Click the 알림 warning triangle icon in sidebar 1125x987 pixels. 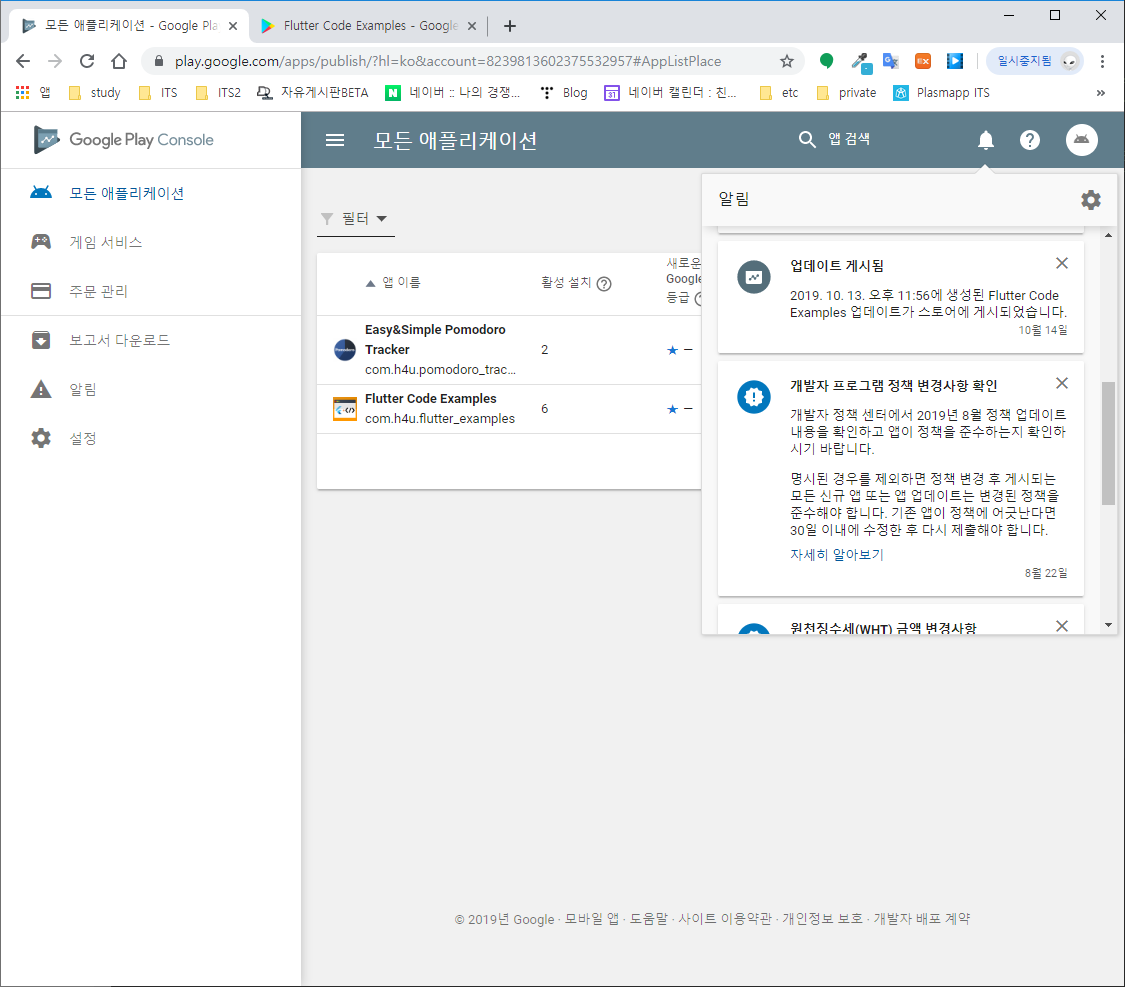[41, 389]
